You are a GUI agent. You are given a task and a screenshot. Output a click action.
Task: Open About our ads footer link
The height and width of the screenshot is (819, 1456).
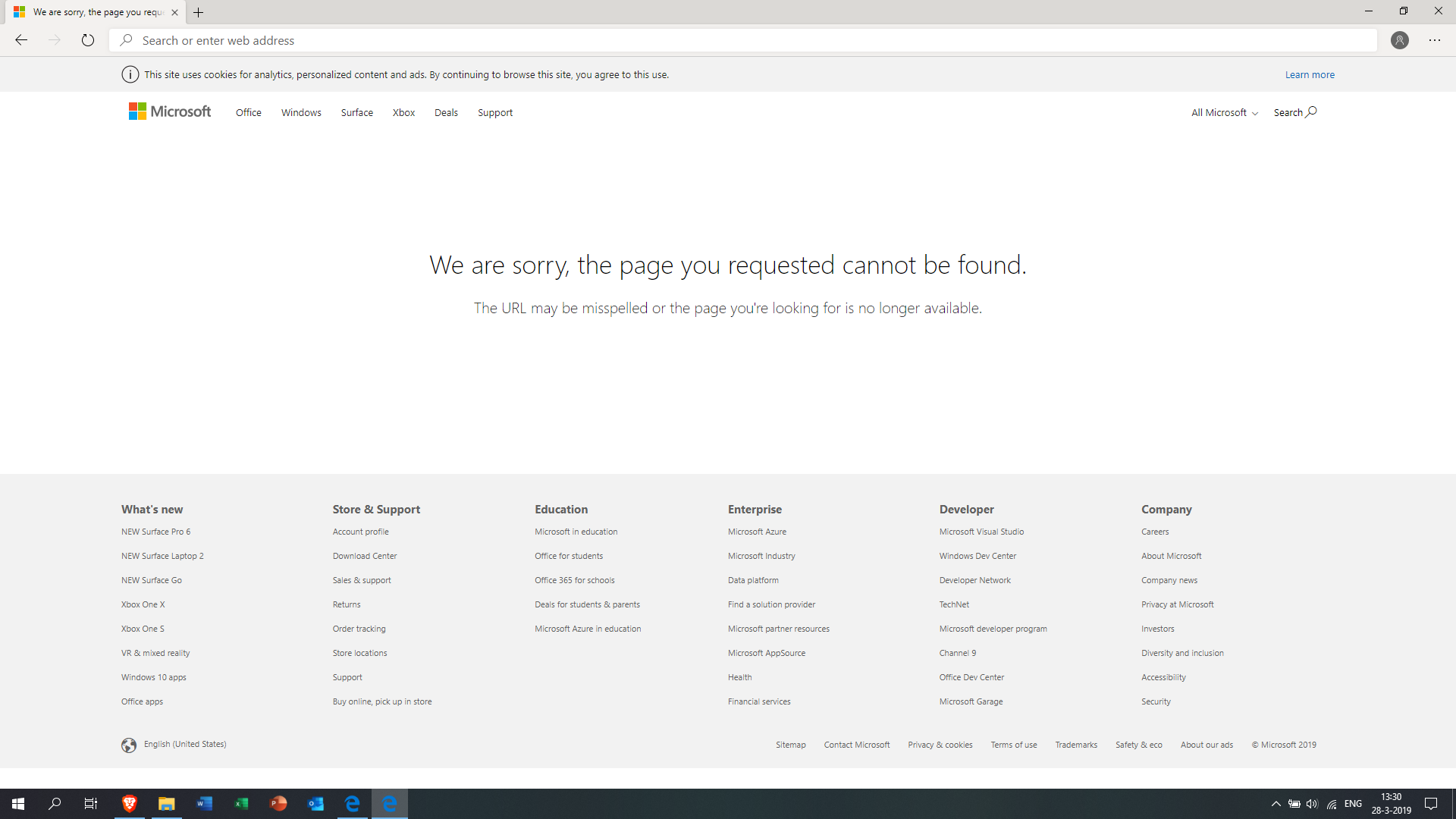[1207, 745]
